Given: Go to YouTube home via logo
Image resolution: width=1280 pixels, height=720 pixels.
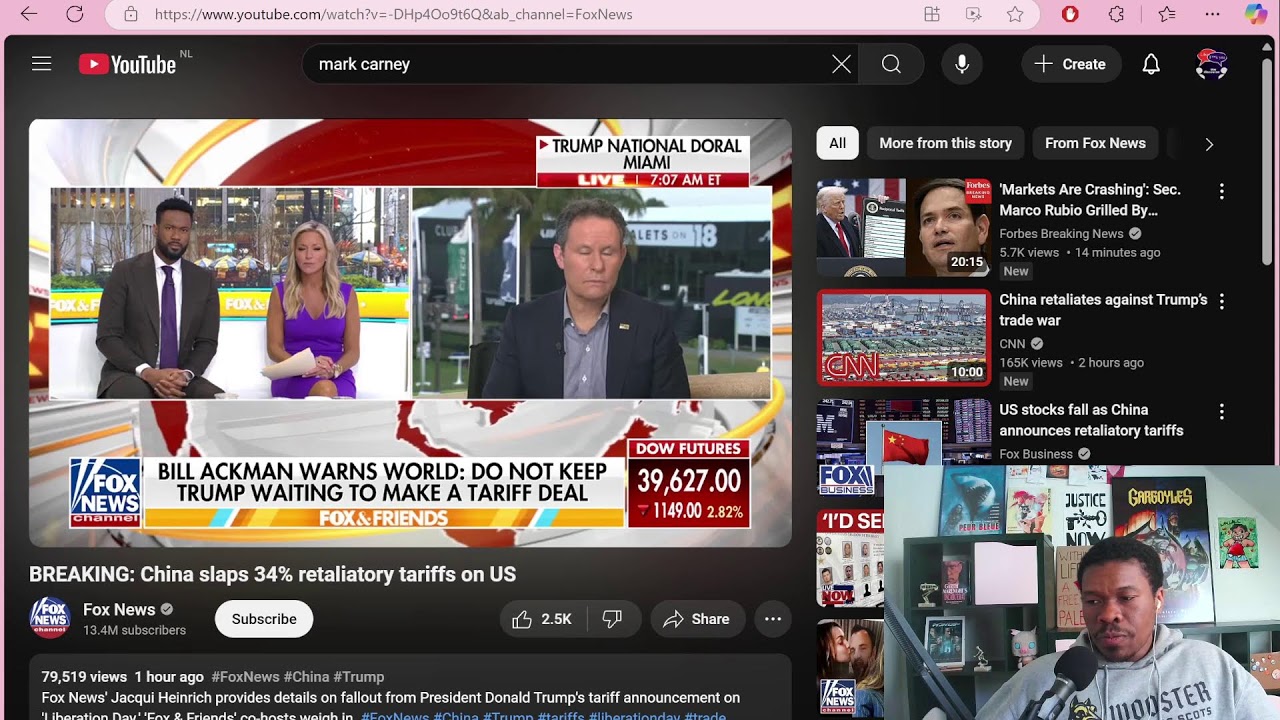Looking at the screenshot, I should (x=128, y=64).
